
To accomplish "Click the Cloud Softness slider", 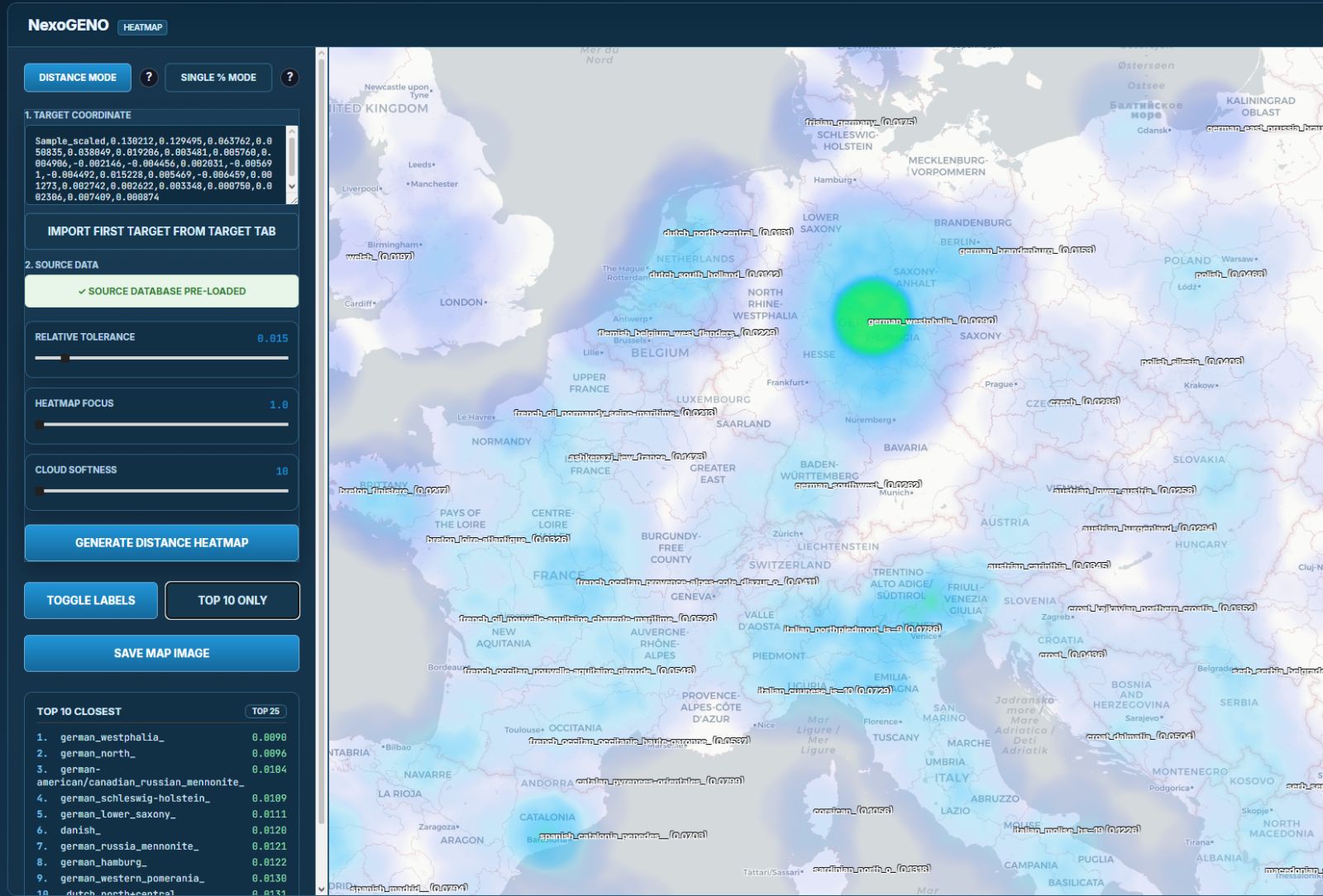I will 161,491.
